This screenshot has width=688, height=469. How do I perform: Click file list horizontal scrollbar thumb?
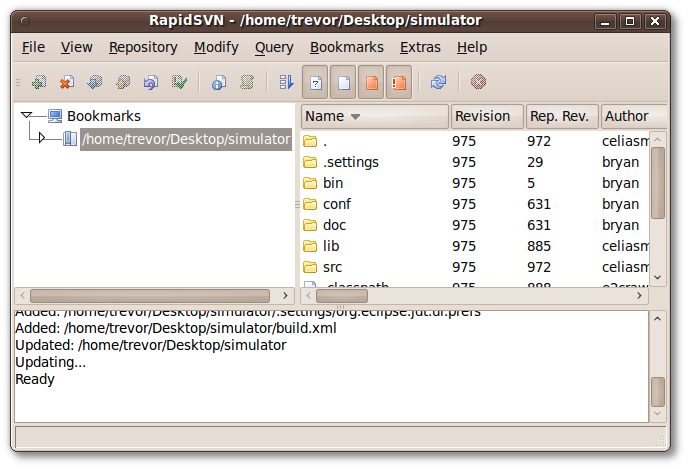click(342, 296)
